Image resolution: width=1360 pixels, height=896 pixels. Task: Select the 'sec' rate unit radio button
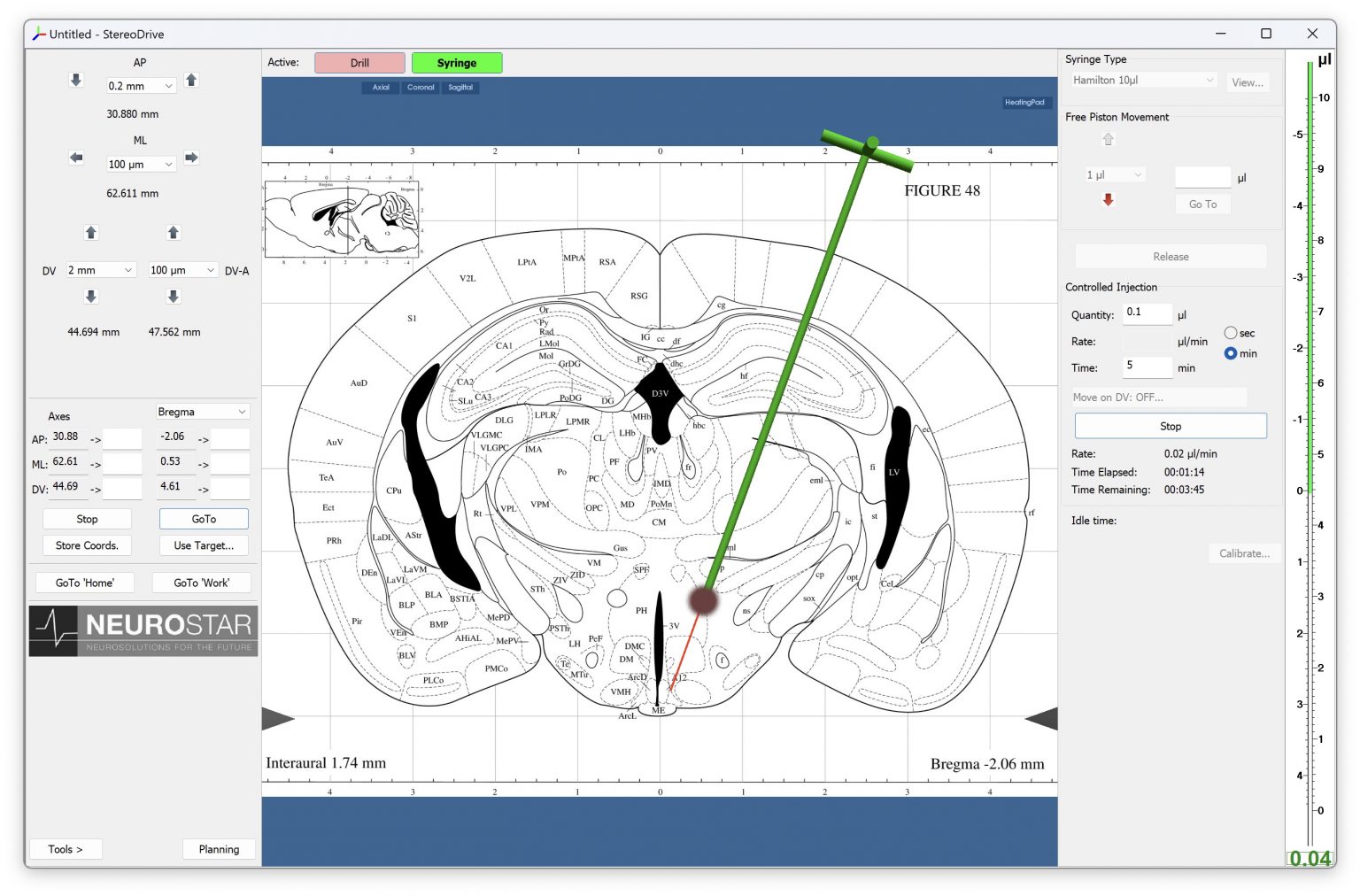(x=1231, y=332)
